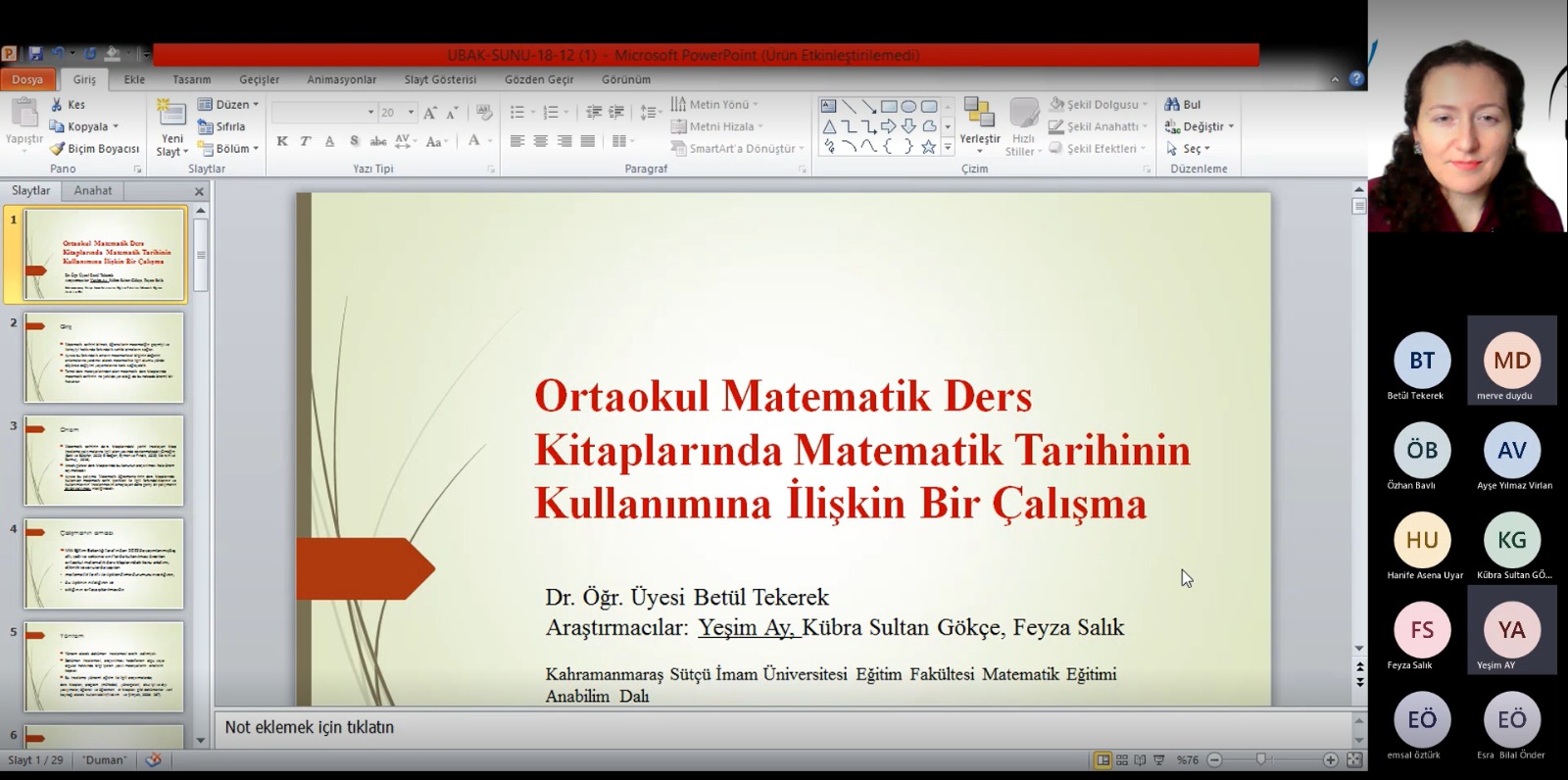Click the Yeni Slayt (new slide) icon
The image size is (1568, 780).
point(171,114)
